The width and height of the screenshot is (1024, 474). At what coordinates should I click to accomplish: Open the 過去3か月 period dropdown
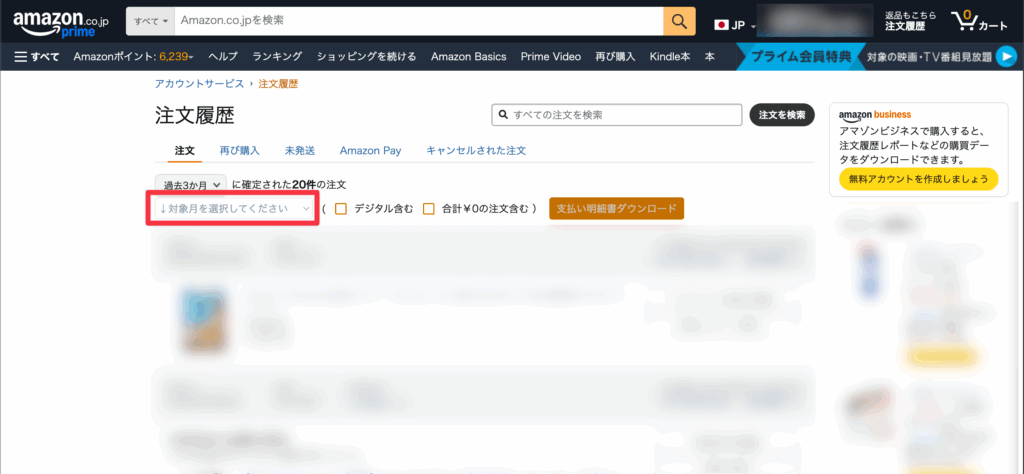191,185
